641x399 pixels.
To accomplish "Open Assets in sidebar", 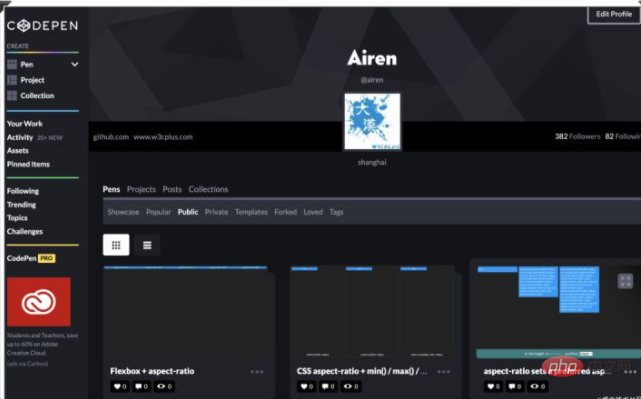I will point(18,150).
